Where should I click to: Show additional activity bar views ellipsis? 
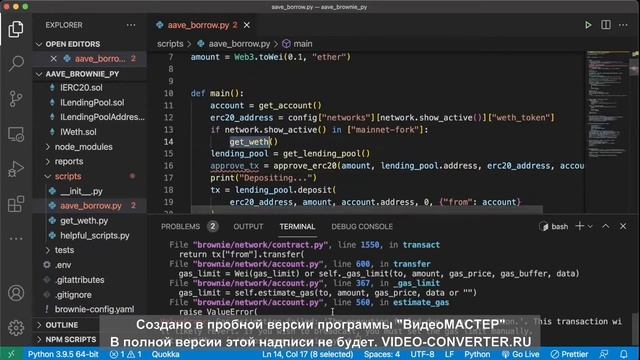point(16,238)
